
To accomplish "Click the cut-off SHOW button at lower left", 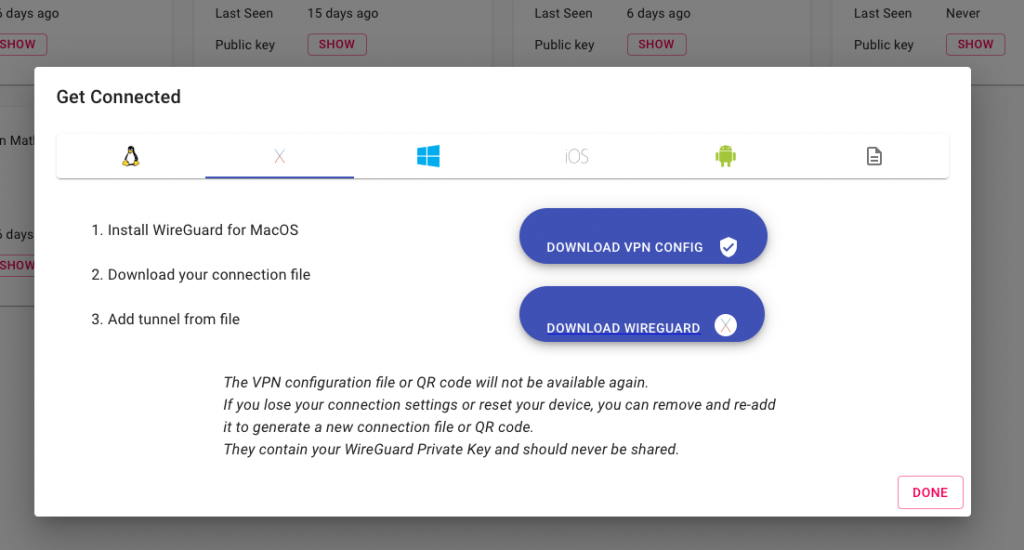I will [x=17, y=265].
